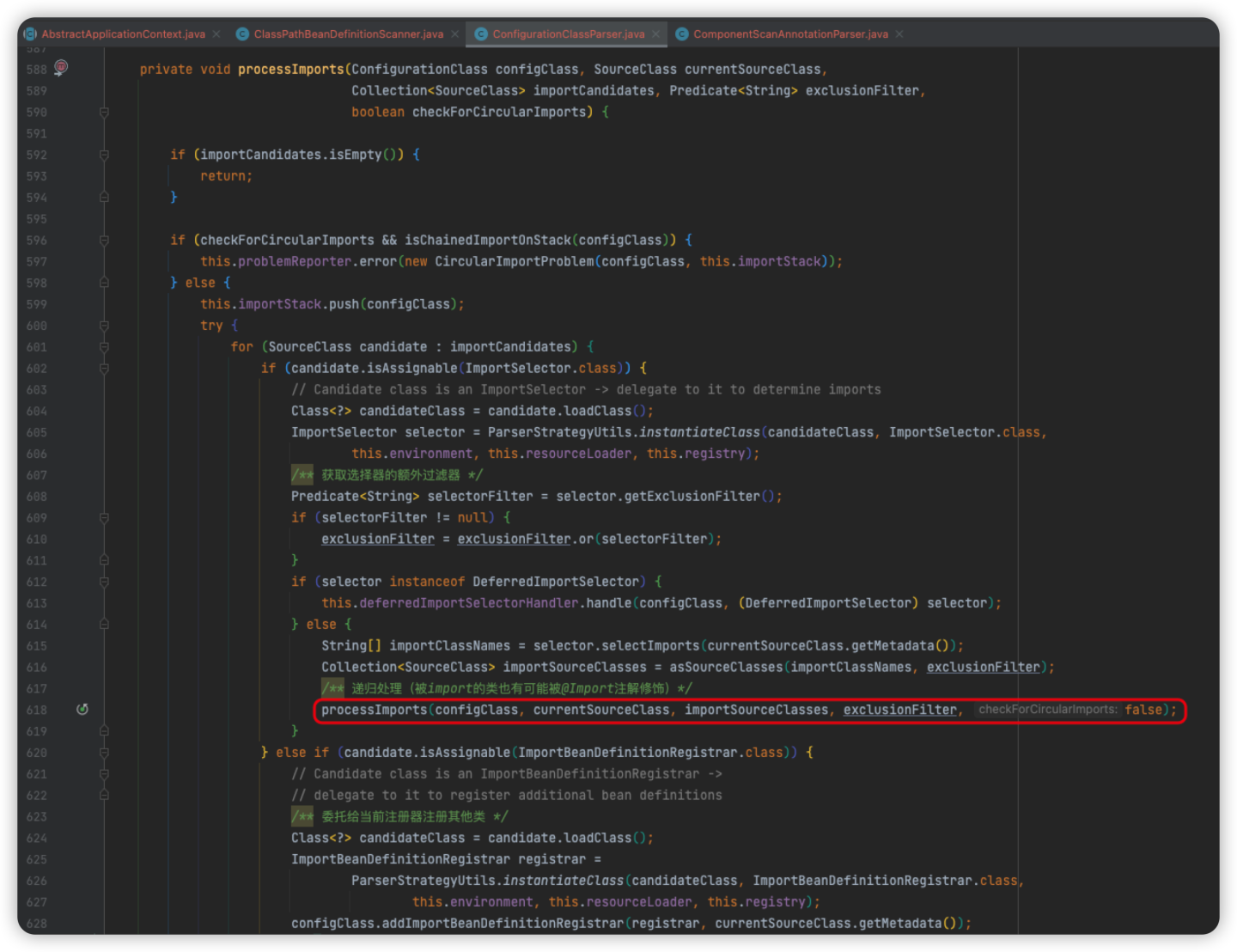The width and height of the screenshot is (1237, 952).
Task: Click line number 628 in the gutter
Action: pos(36,924)
